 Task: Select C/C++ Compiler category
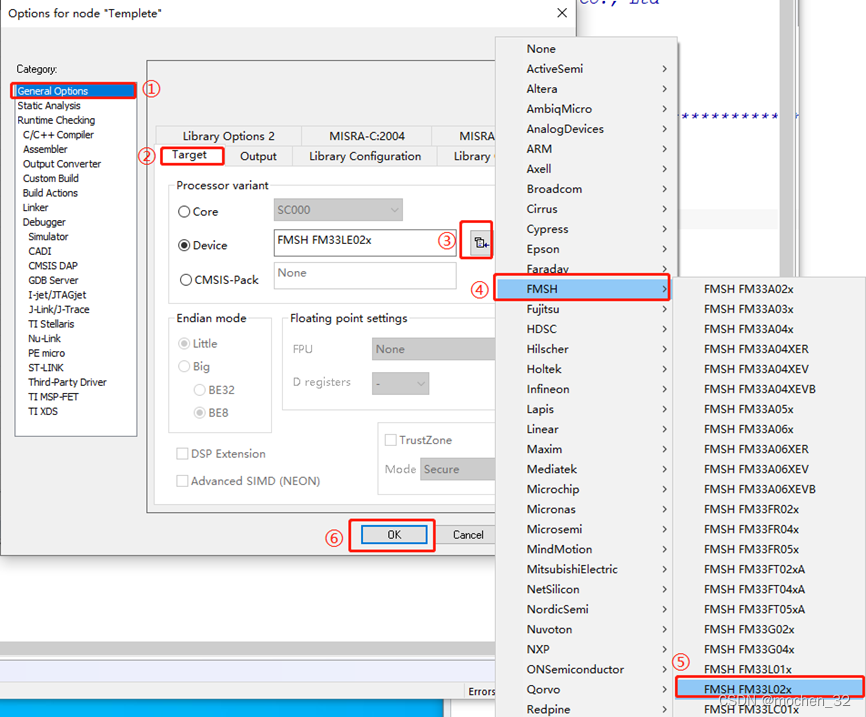click(58, 135)
